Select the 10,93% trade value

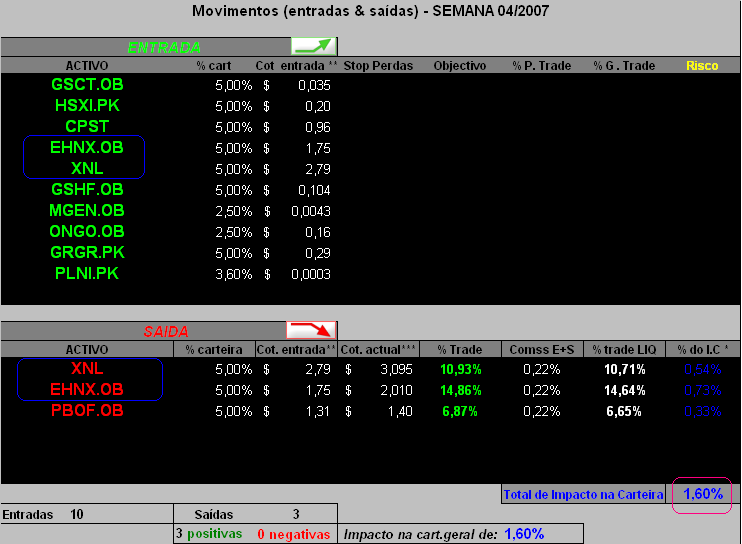click(x=461, y=369)
